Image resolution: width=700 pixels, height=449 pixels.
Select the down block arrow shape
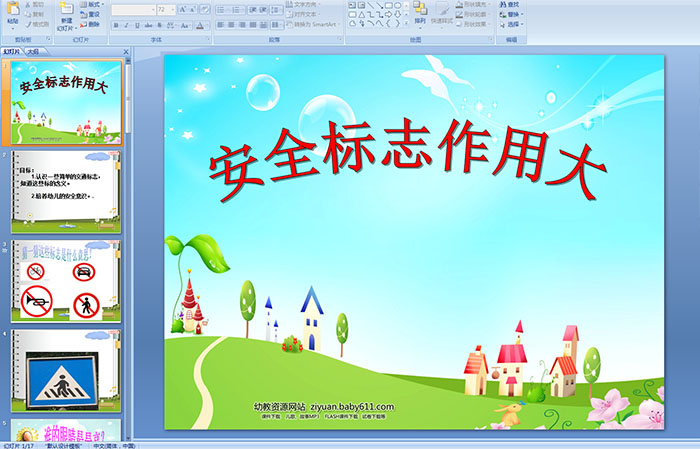[x=397, y=15]
